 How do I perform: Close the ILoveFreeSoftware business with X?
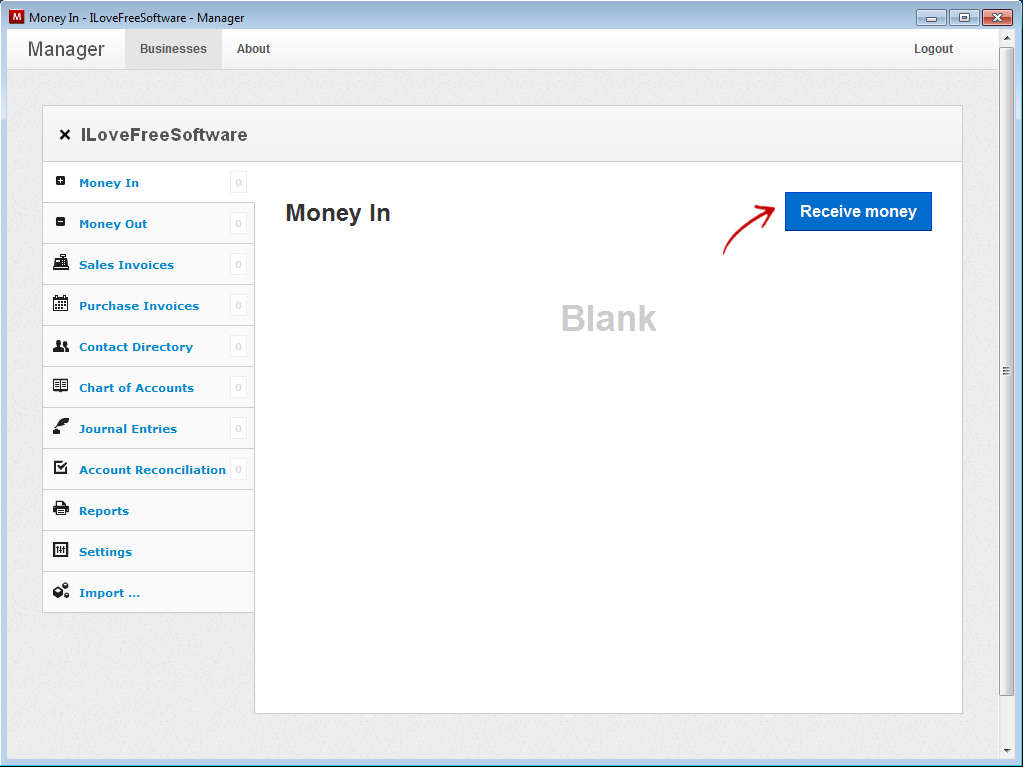point(65,134)
